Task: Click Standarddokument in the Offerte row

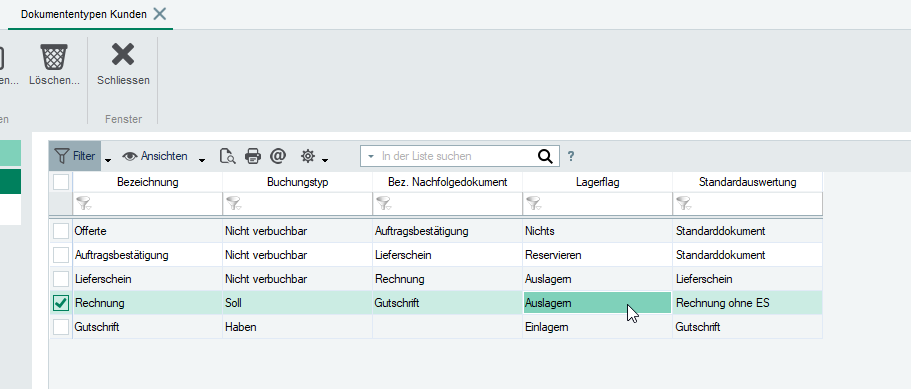Action: (x=748, y=231)
